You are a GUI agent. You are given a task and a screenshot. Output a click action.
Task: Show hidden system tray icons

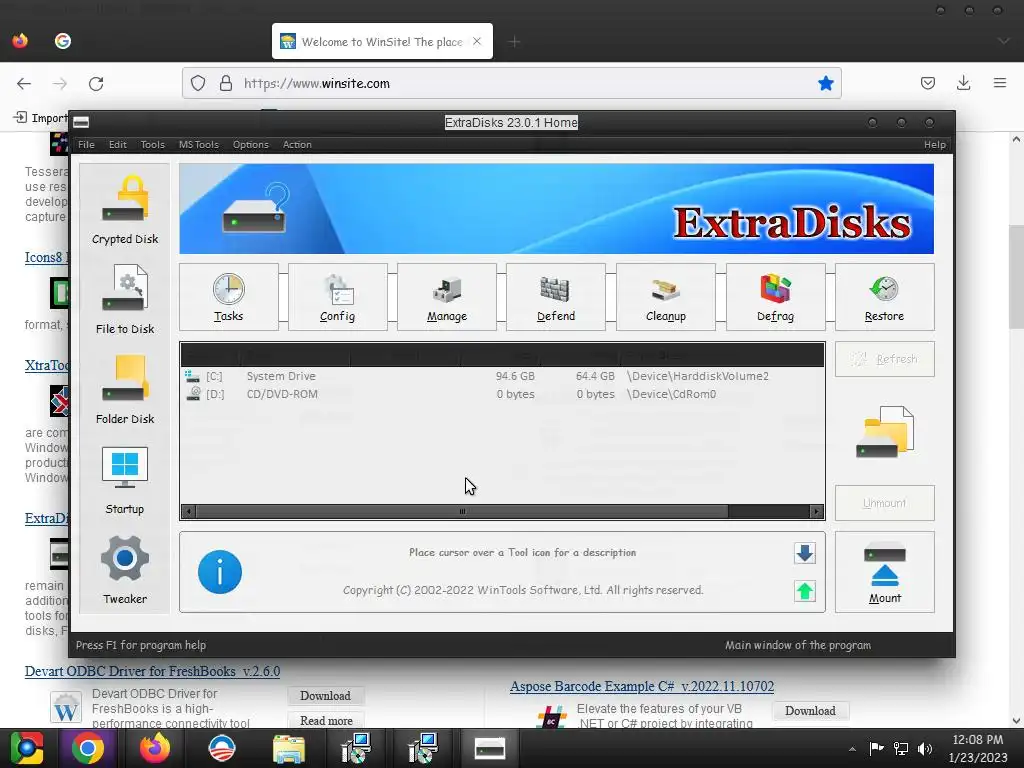click(852, 748)
